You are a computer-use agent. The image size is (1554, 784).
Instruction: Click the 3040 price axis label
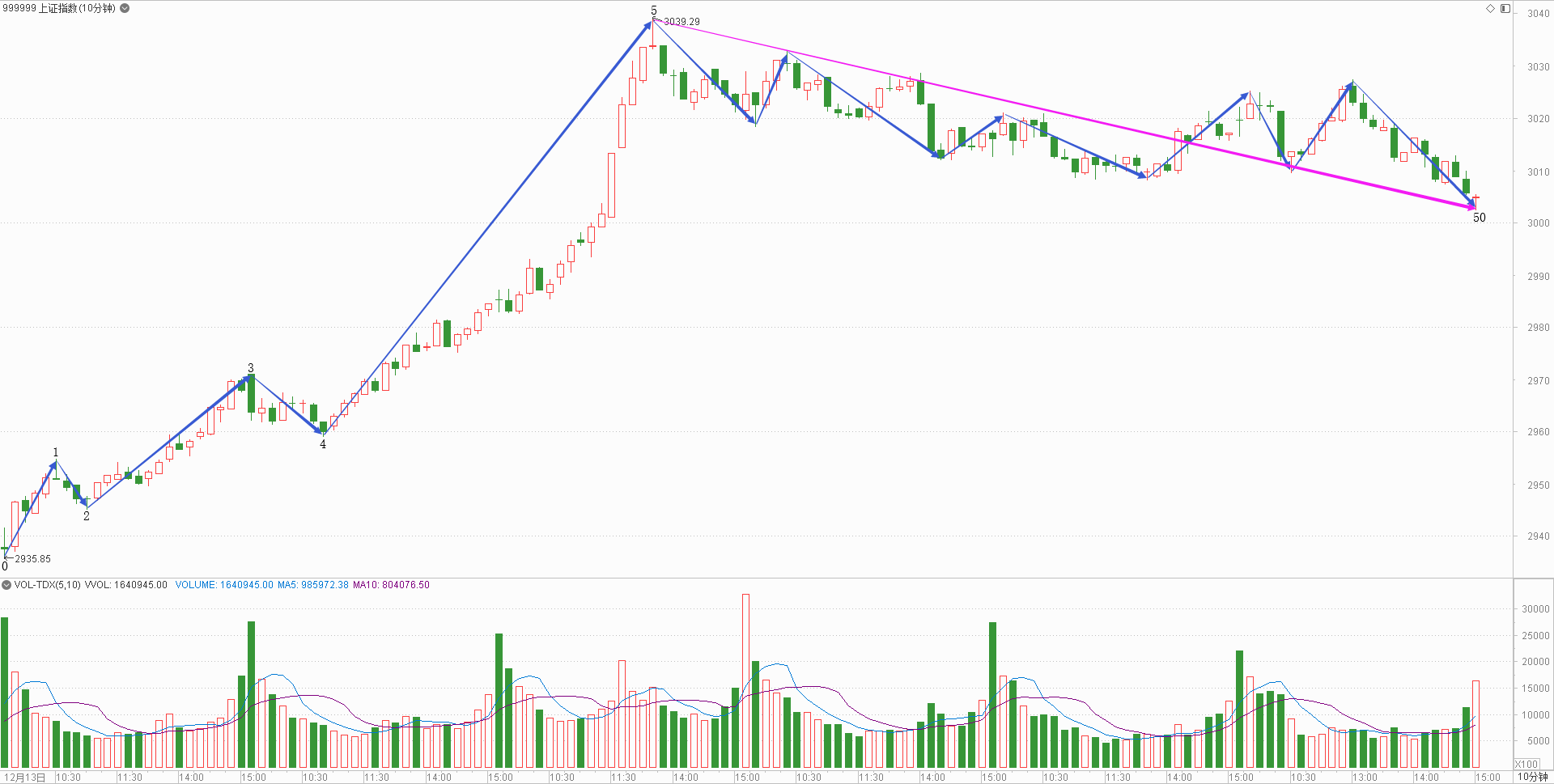pyautogui.click(x=1538, y=14)
